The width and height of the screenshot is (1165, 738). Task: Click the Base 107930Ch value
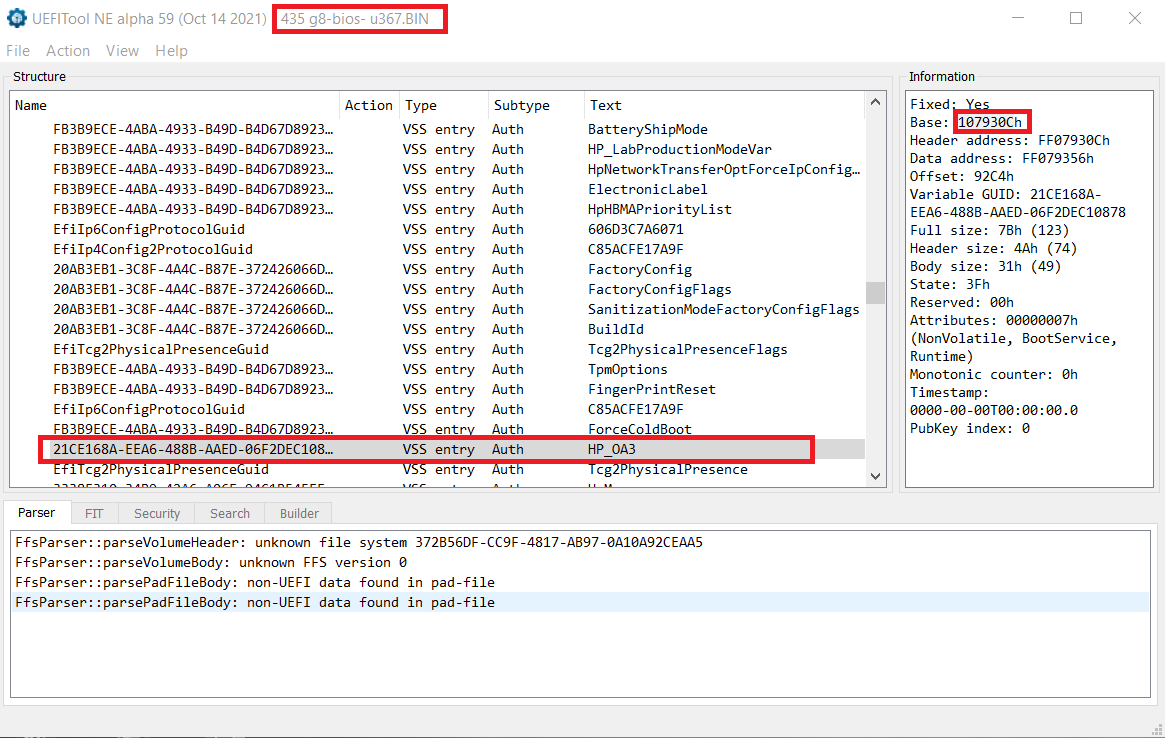click(990, 123)
